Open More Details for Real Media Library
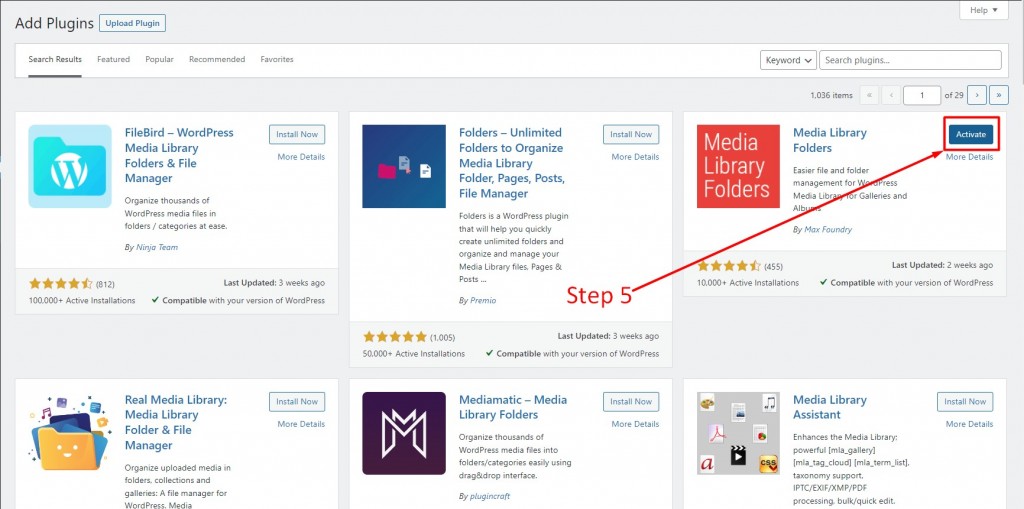Screen dimensions: 1024x509 (301, 424)
